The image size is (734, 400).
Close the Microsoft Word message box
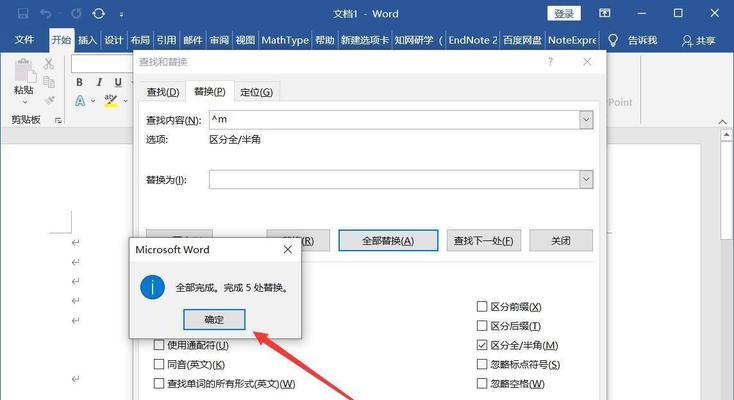[x=288, y=250]
